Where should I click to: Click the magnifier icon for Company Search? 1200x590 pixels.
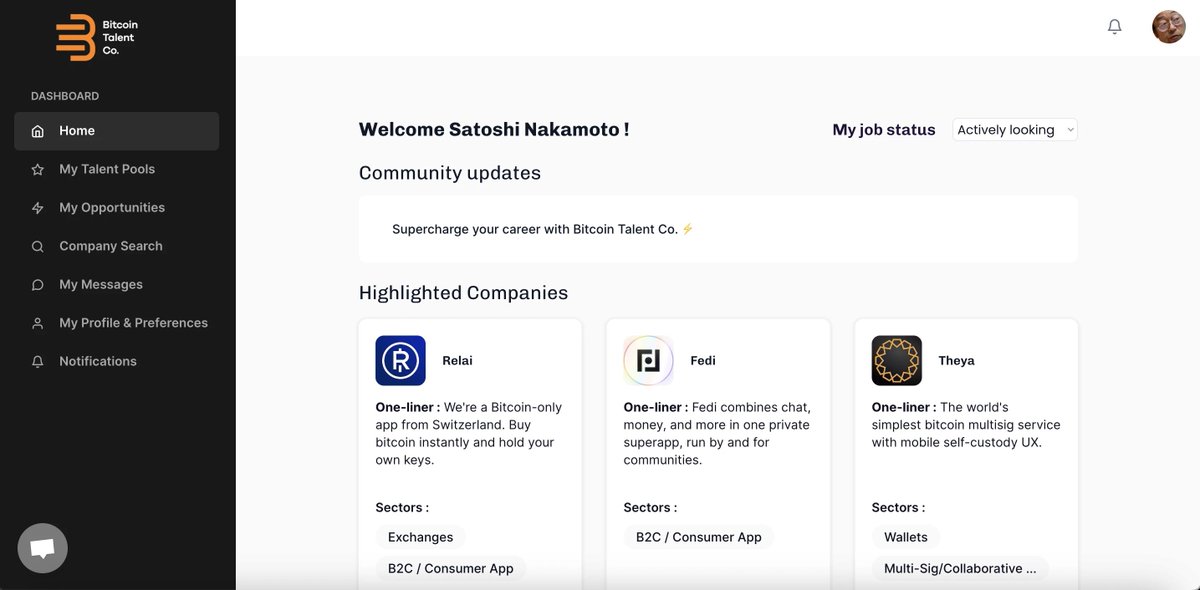[x=38, y=246]
